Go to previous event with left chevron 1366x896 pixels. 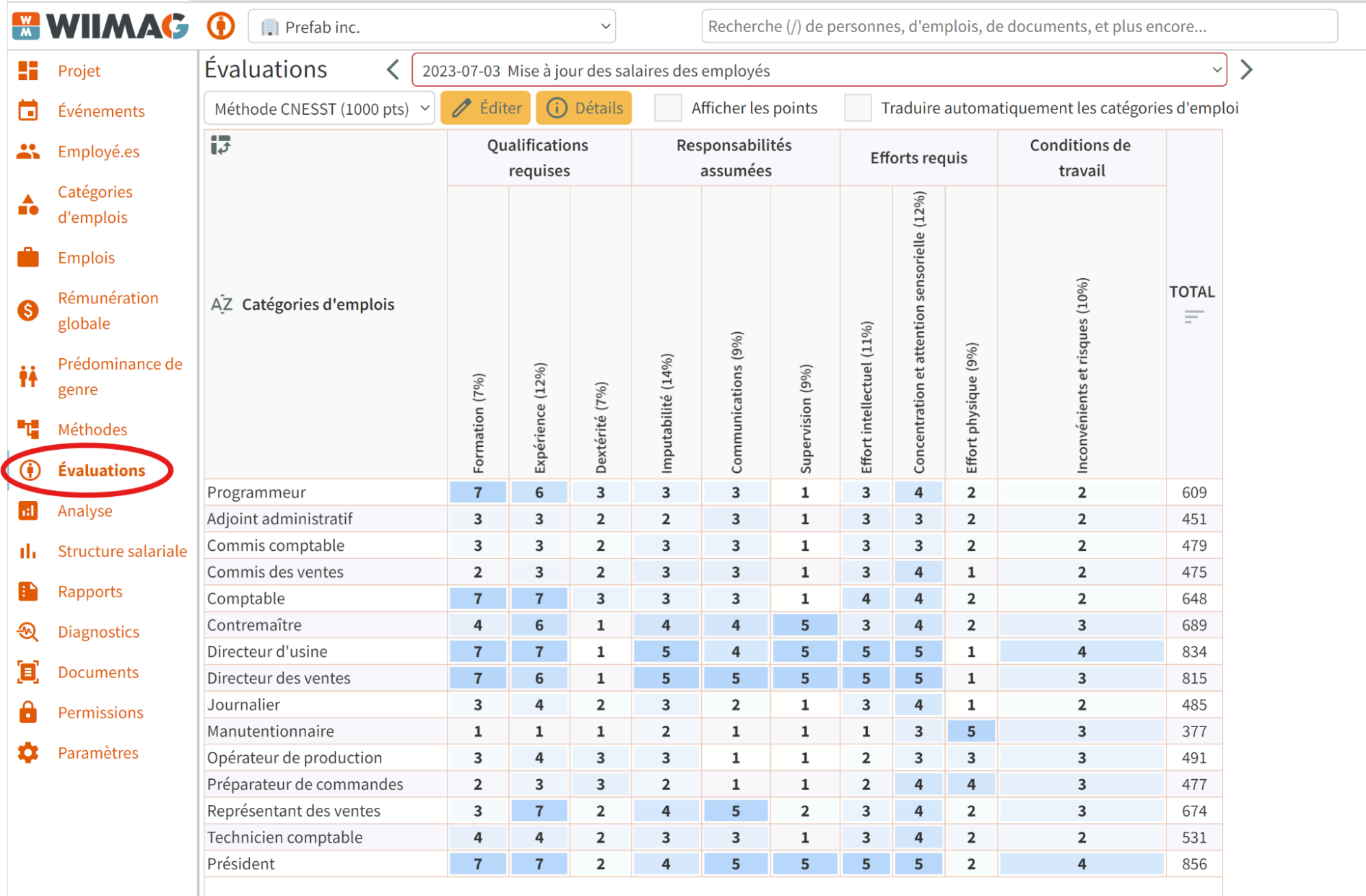pos(393,70)
